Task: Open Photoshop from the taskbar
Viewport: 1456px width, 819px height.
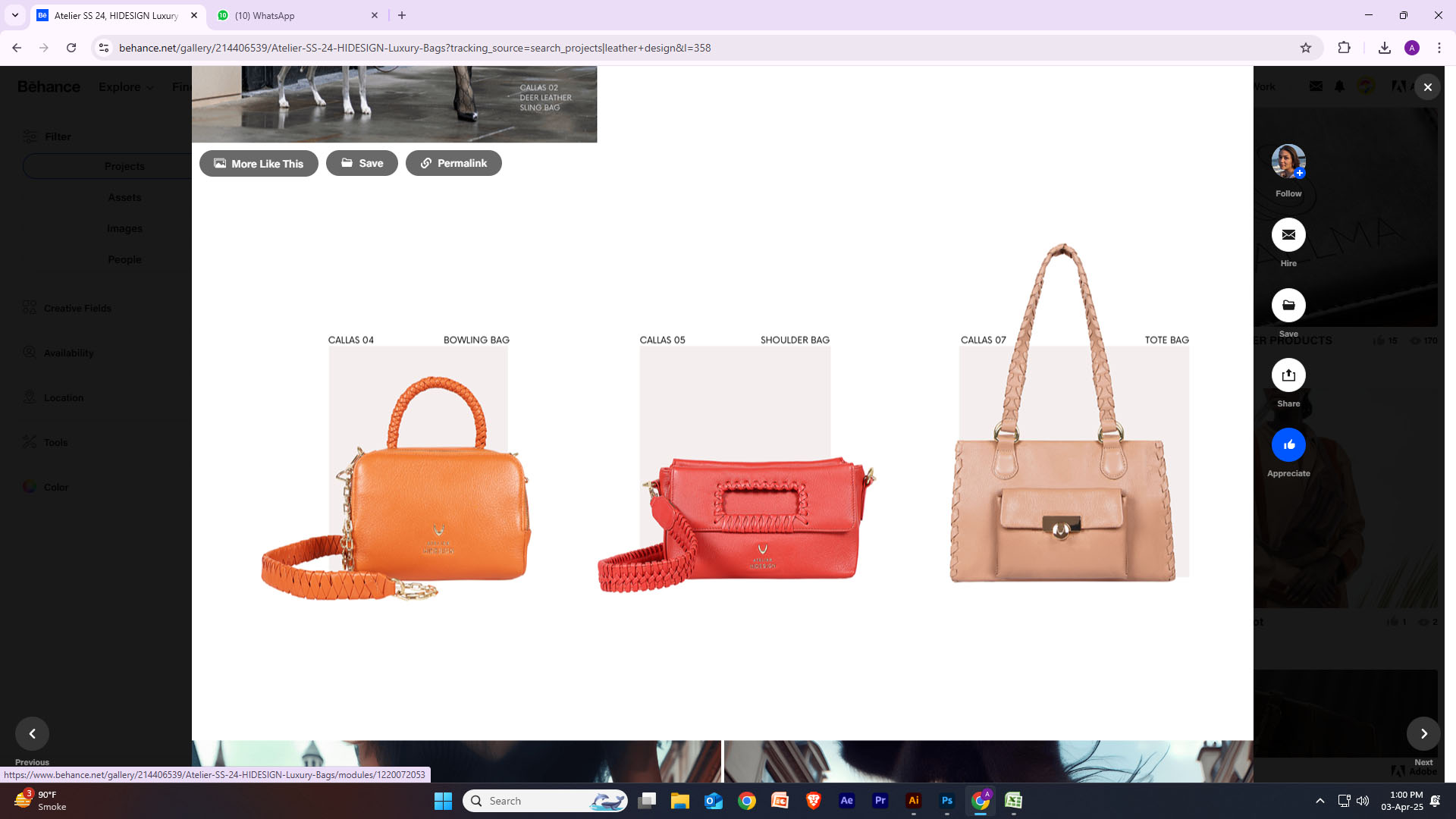Action: pos(947,801)
